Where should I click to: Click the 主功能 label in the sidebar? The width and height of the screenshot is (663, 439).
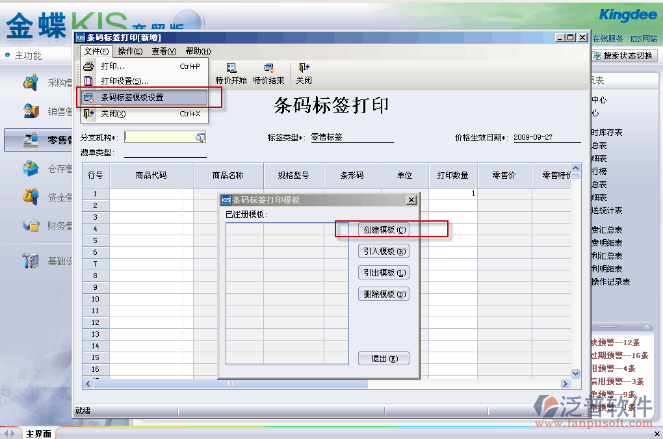[x=28, y=55]
